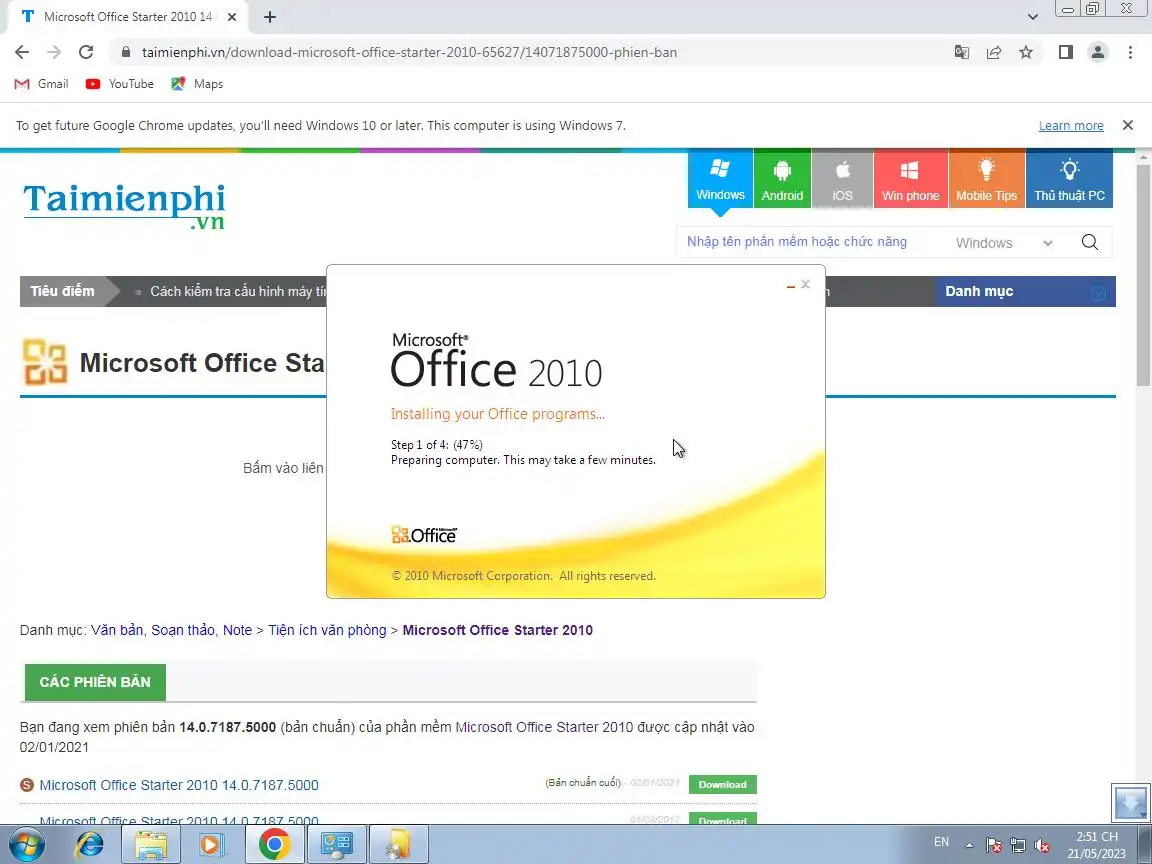Viewport: 1152px width, 864px height.
Task: Open the Văn bản, Soạn thảo, Note breadcrumb
Action: [171, 630]
